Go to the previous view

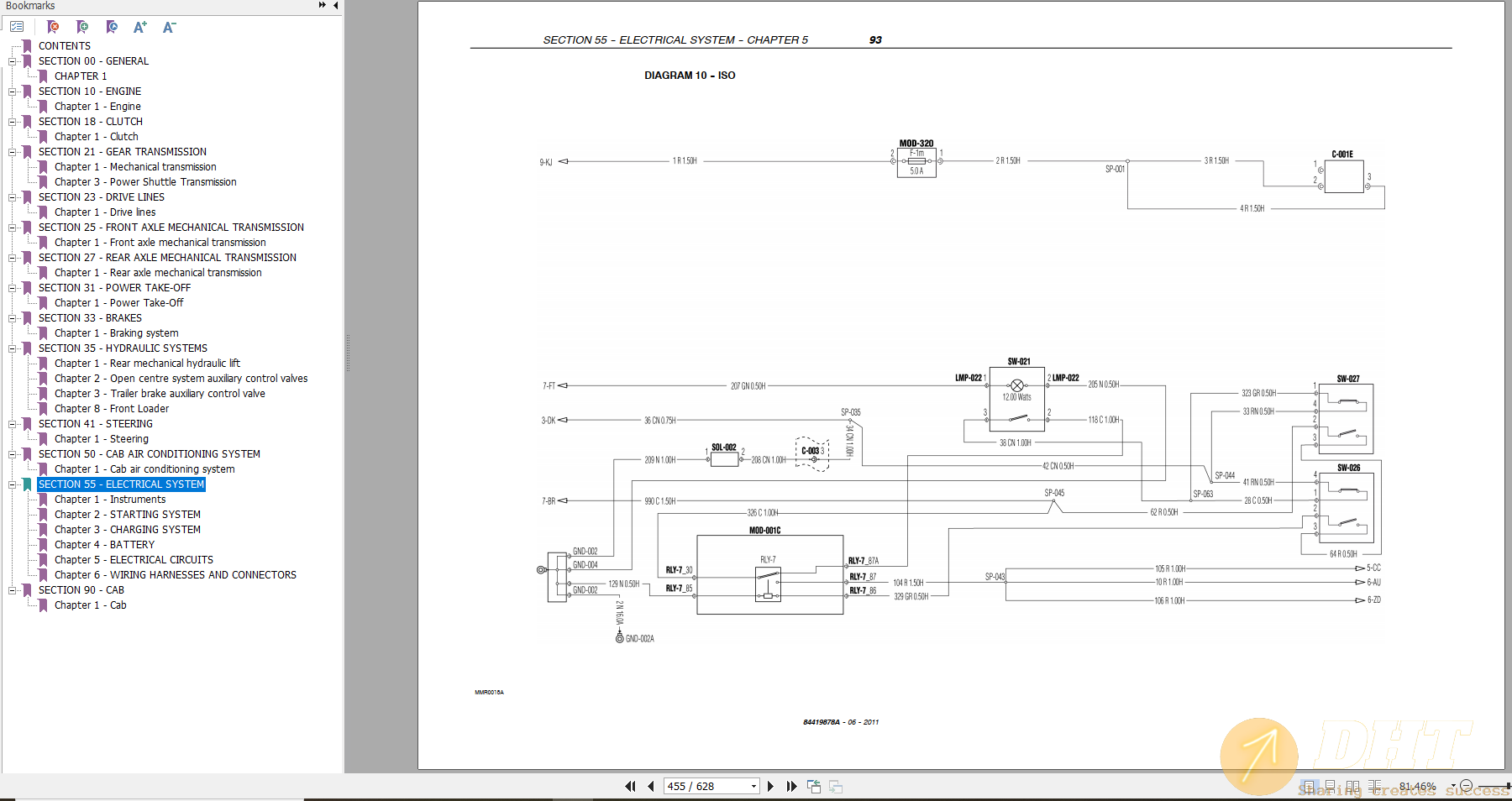click(x=813, y=786)
